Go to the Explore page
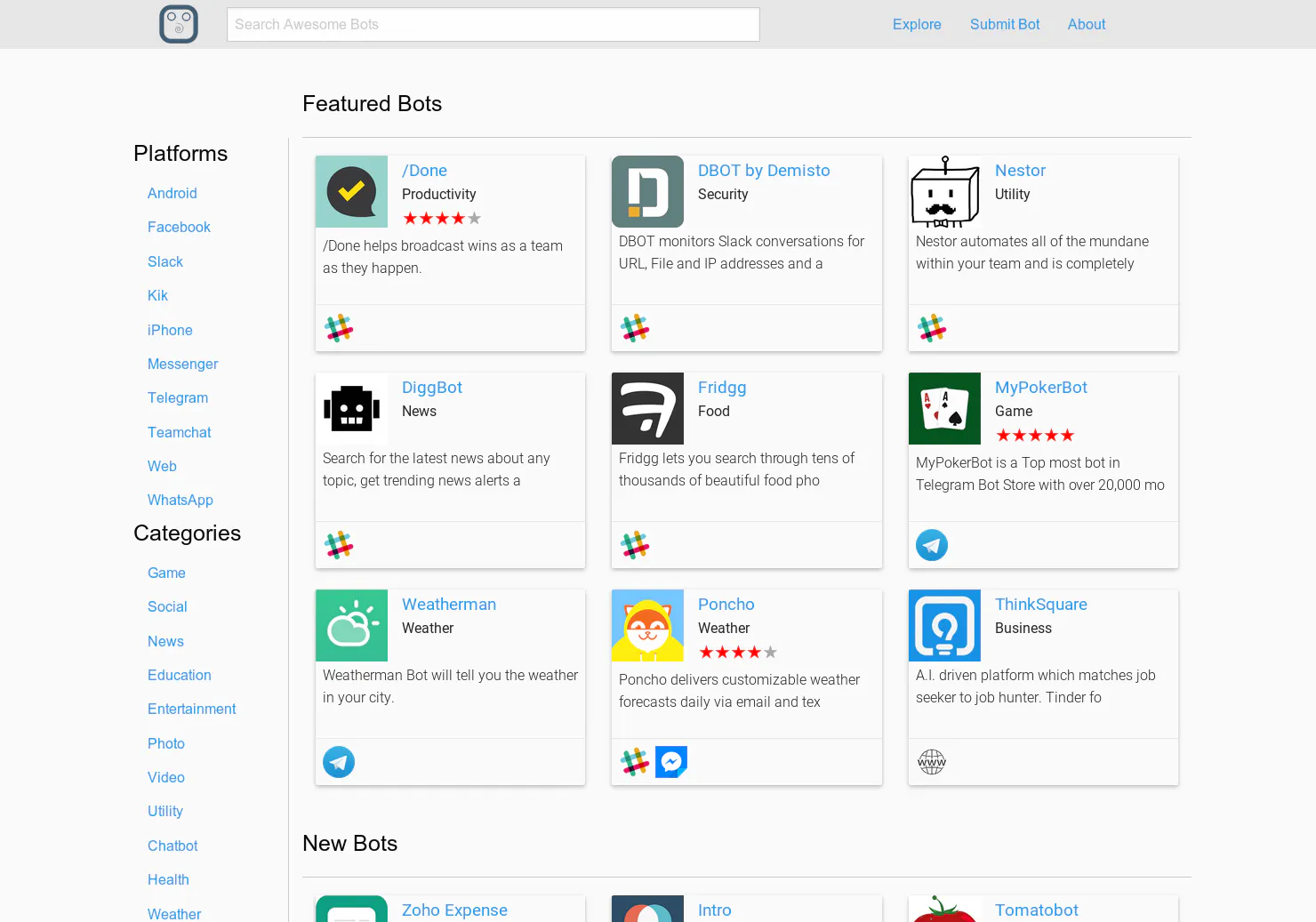 coord(917,24)
